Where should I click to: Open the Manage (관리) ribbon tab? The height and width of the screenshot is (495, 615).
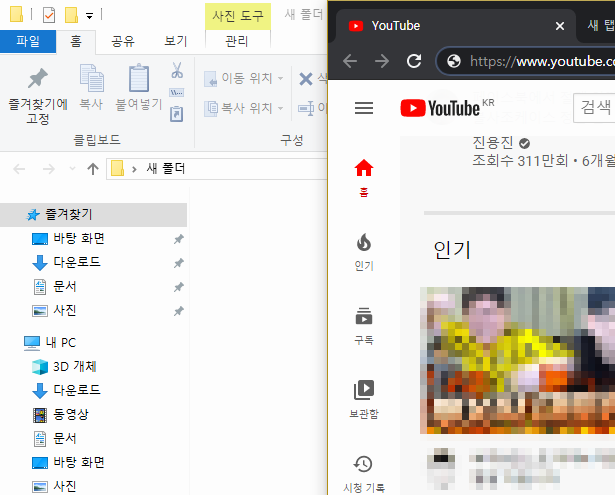tap(237, 41)
